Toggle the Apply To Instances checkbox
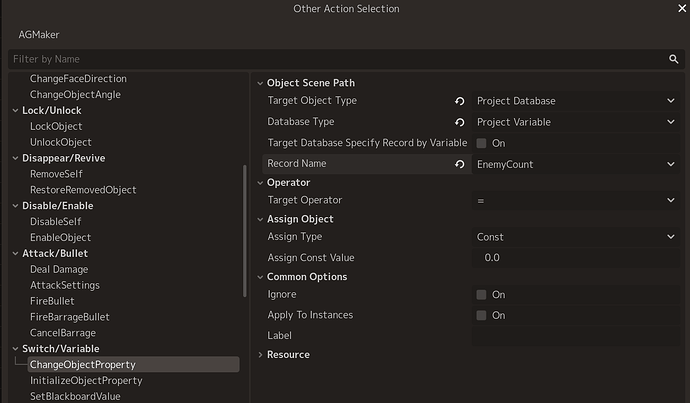 pyautogui.click(x=481, y=315)
